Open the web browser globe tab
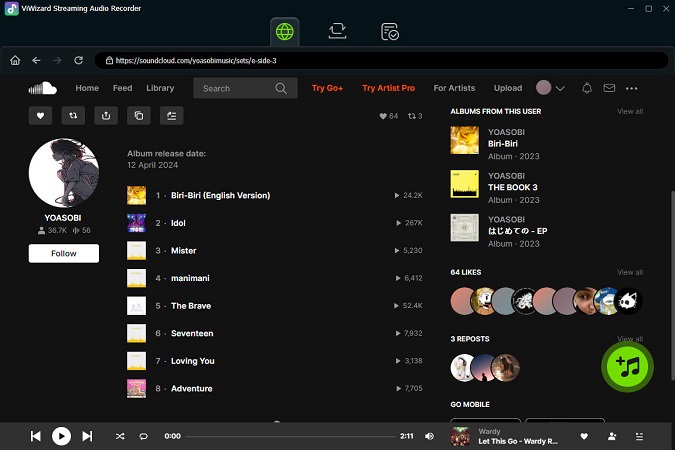Image resolution: width=675 pixels, height=450 pixels. tap(285, 31)
